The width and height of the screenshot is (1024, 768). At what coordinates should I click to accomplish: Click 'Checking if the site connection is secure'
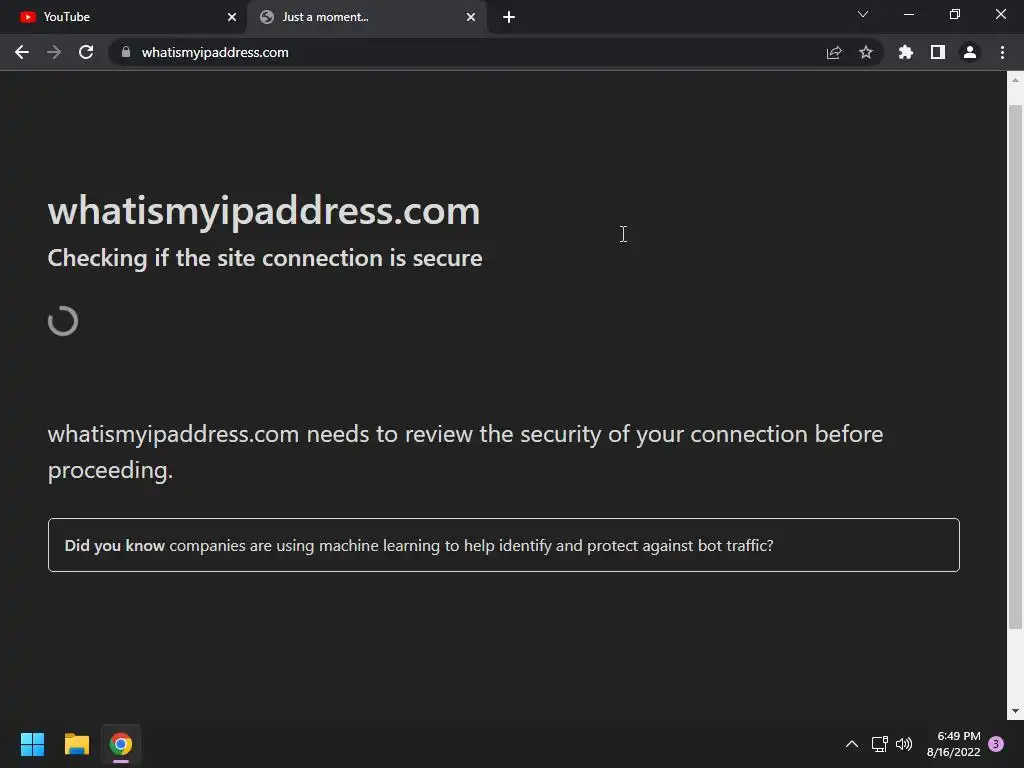pyautogui.click(x=265, y=258)
